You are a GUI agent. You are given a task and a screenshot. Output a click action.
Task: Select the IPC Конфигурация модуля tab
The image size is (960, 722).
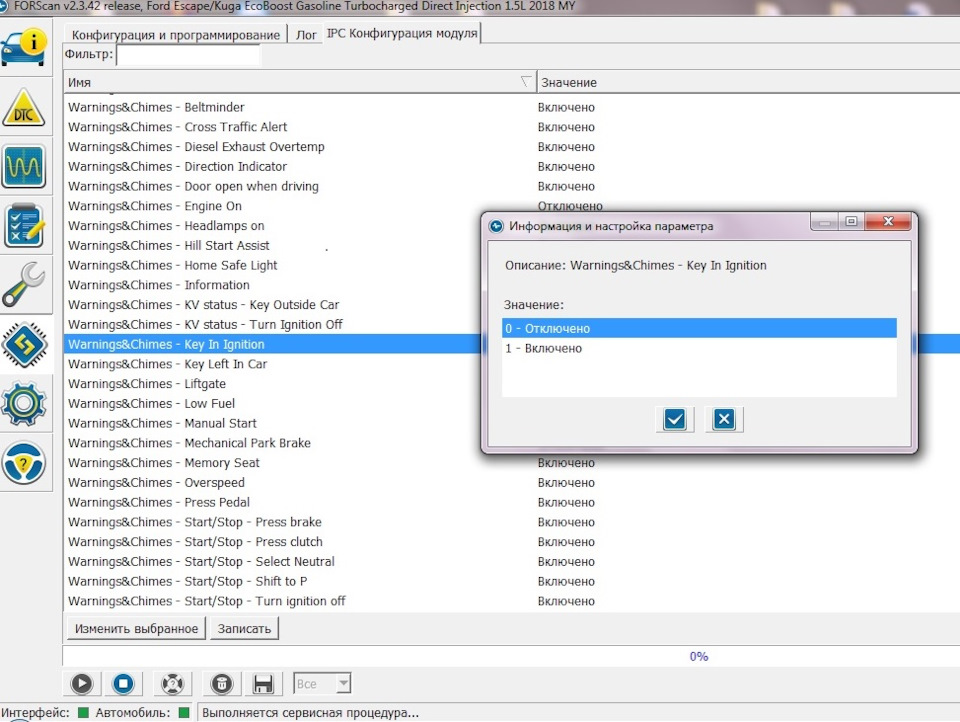point(402,33)
